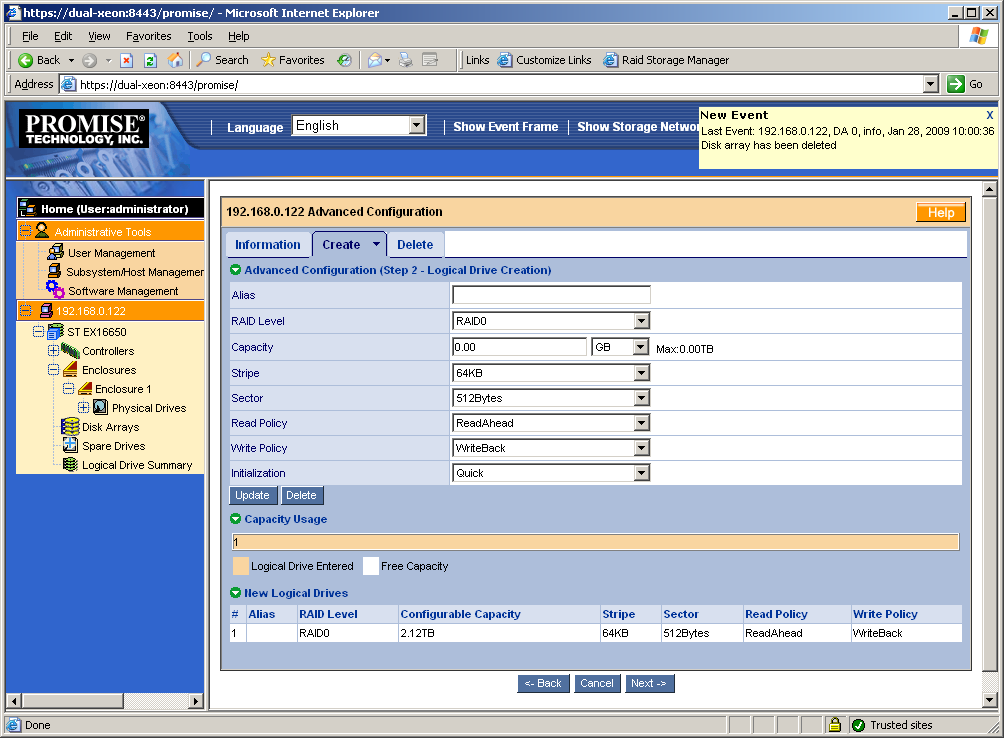Click the 192.168.0.122 host icon
The image size is (1004, 738).
click(x=46, y=311)
